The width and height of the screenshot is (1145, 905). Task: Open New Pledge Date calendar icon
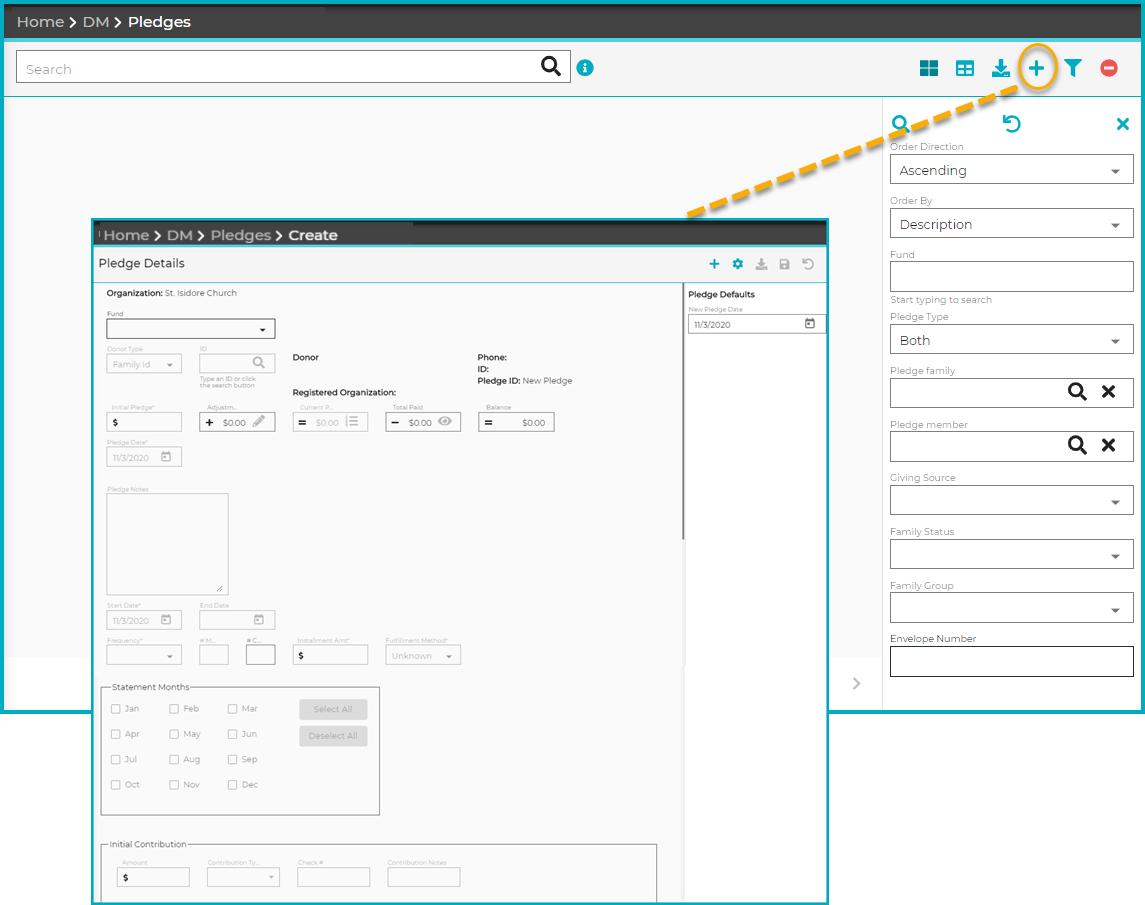point(810,324)
